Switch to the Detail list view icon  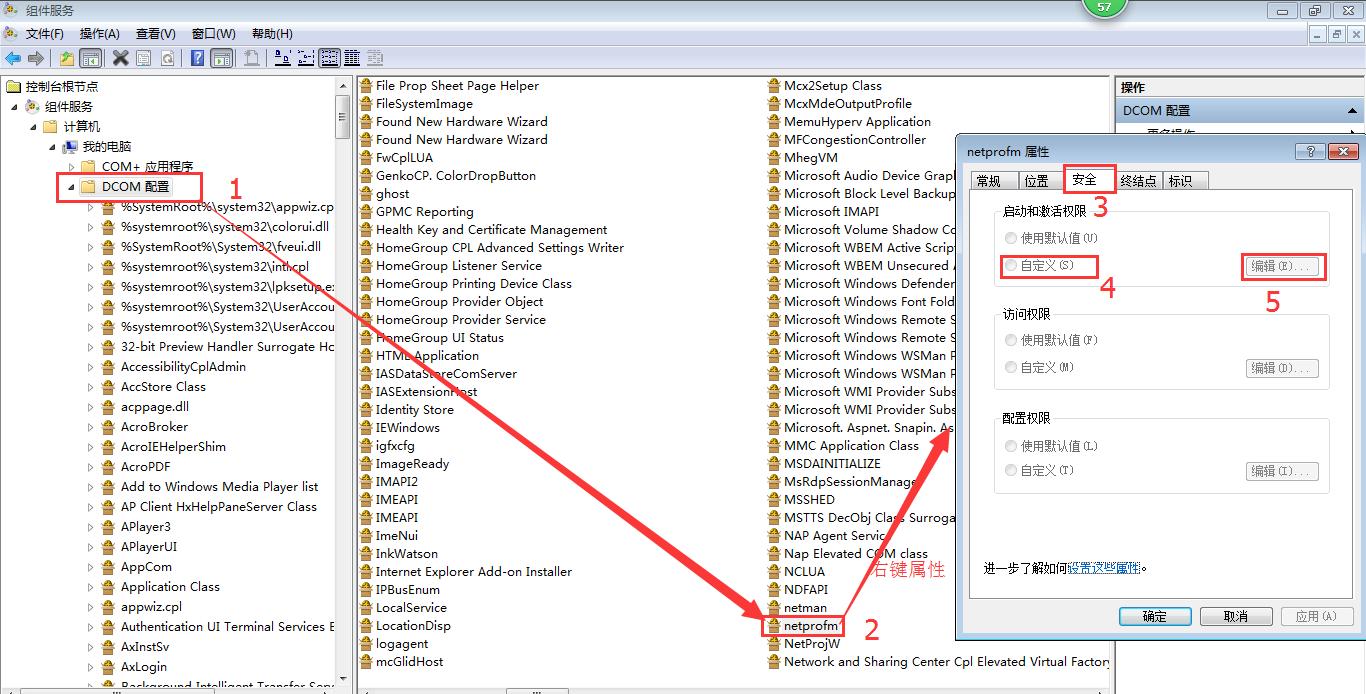352,58
